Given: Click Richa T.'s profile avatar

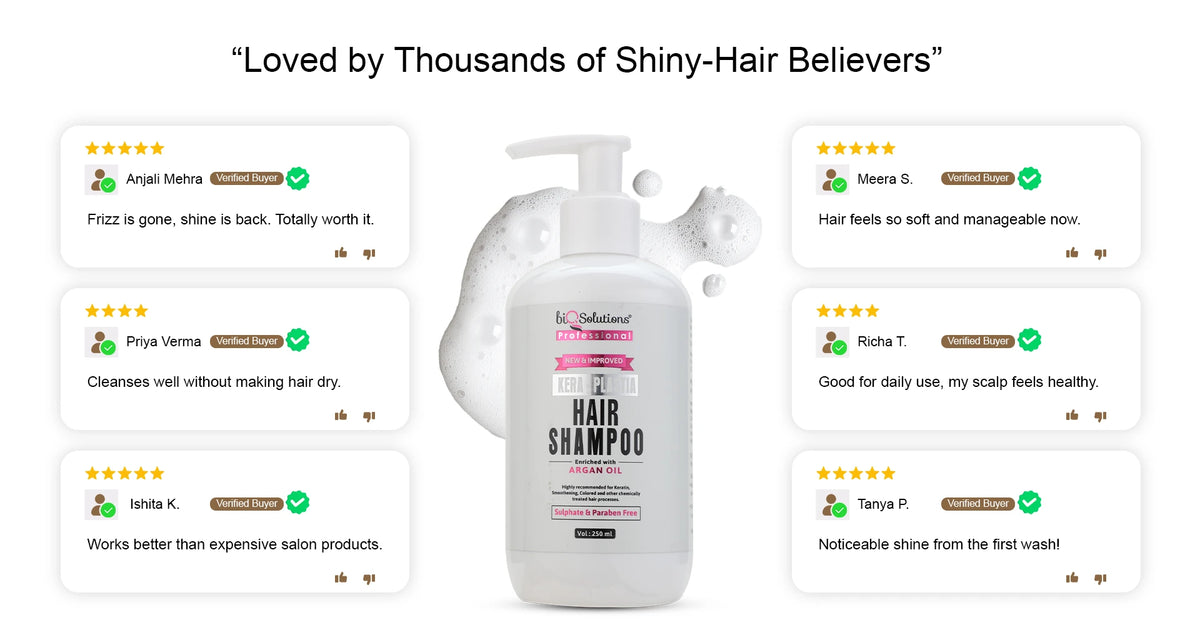Looking at the screenshot, I should click(832, 342).
